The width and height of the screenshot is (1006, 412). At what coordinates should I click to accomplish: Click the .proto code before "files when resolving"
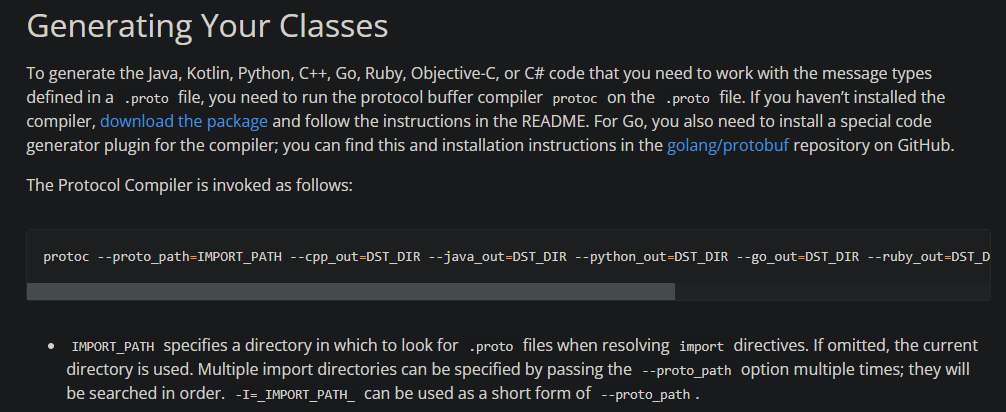(x=491, y=347)
